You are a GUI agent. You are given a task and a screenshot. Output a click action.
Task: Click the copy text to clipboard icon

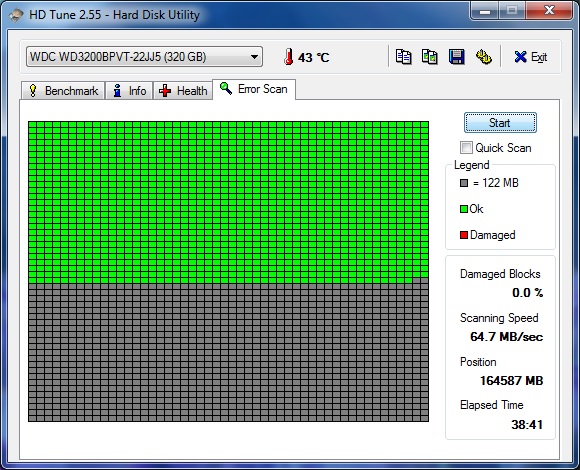pos(403,57)
